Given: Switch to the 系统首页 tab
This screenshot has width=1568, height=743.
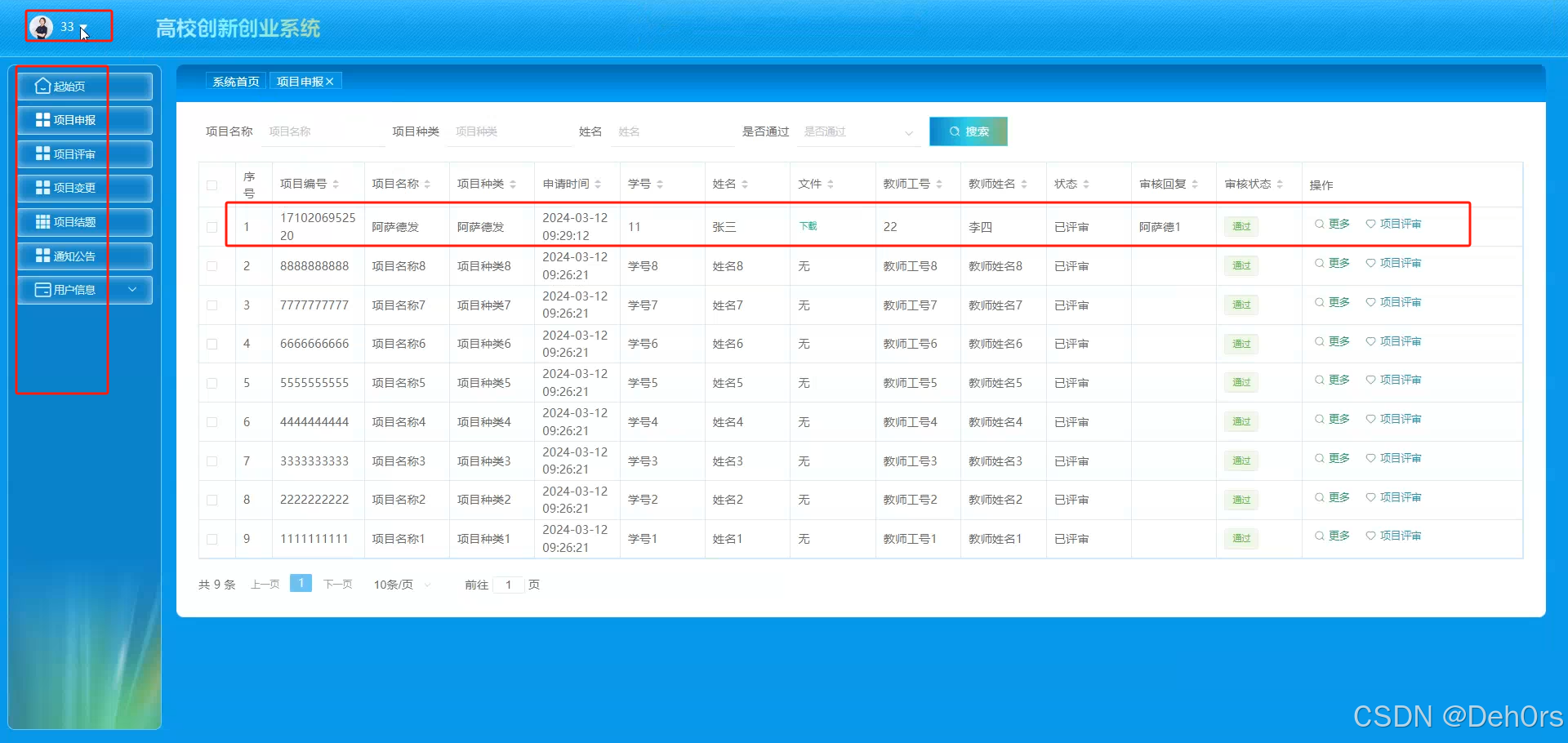Looking at the screenshot, I should click(x=236, y=82).
